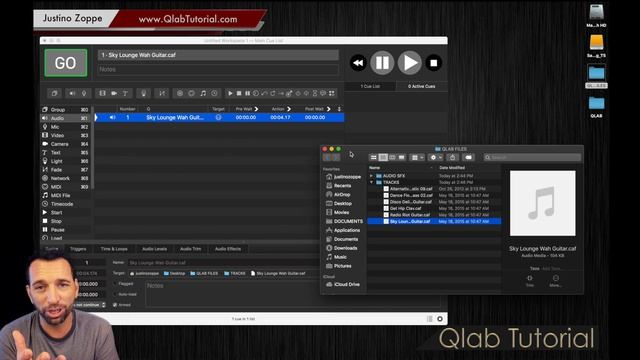
Task: Add a new Mic cue from the toolbar
Action: (x=84, y=93)
